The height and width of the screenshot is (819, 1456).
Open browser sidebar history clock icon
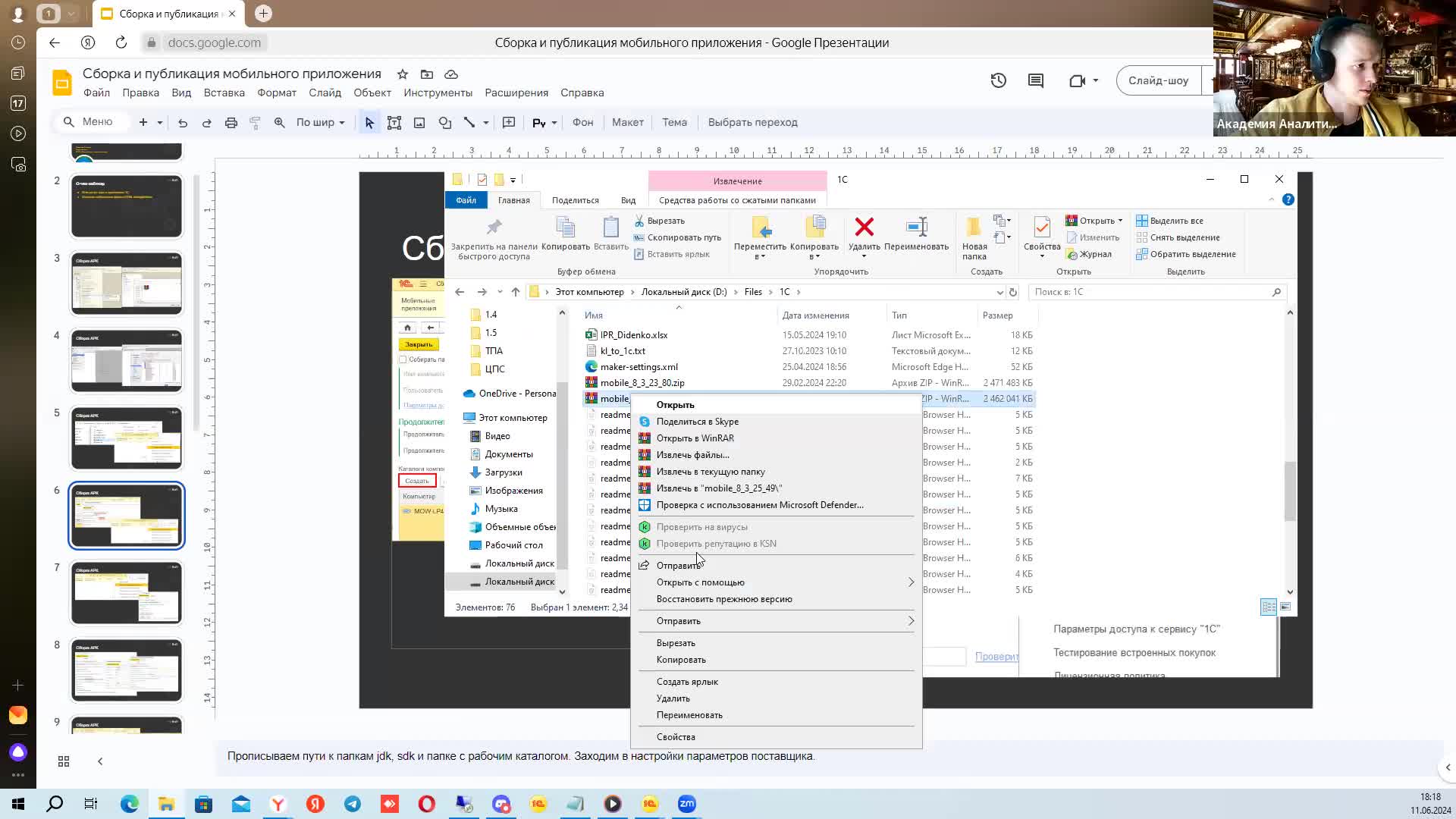point(18,42)
